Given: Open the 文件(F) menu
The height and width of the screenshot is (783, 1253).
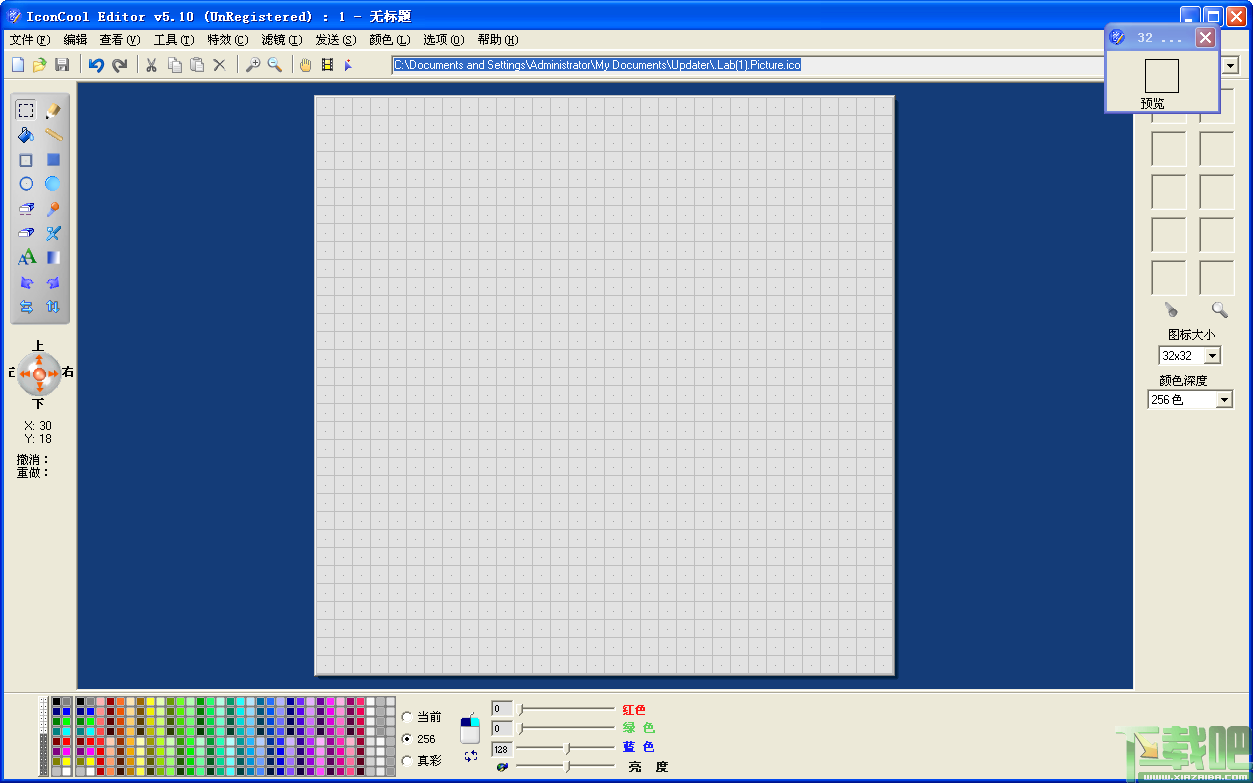Looking at the screenshot, I should [x=29, y=40].
